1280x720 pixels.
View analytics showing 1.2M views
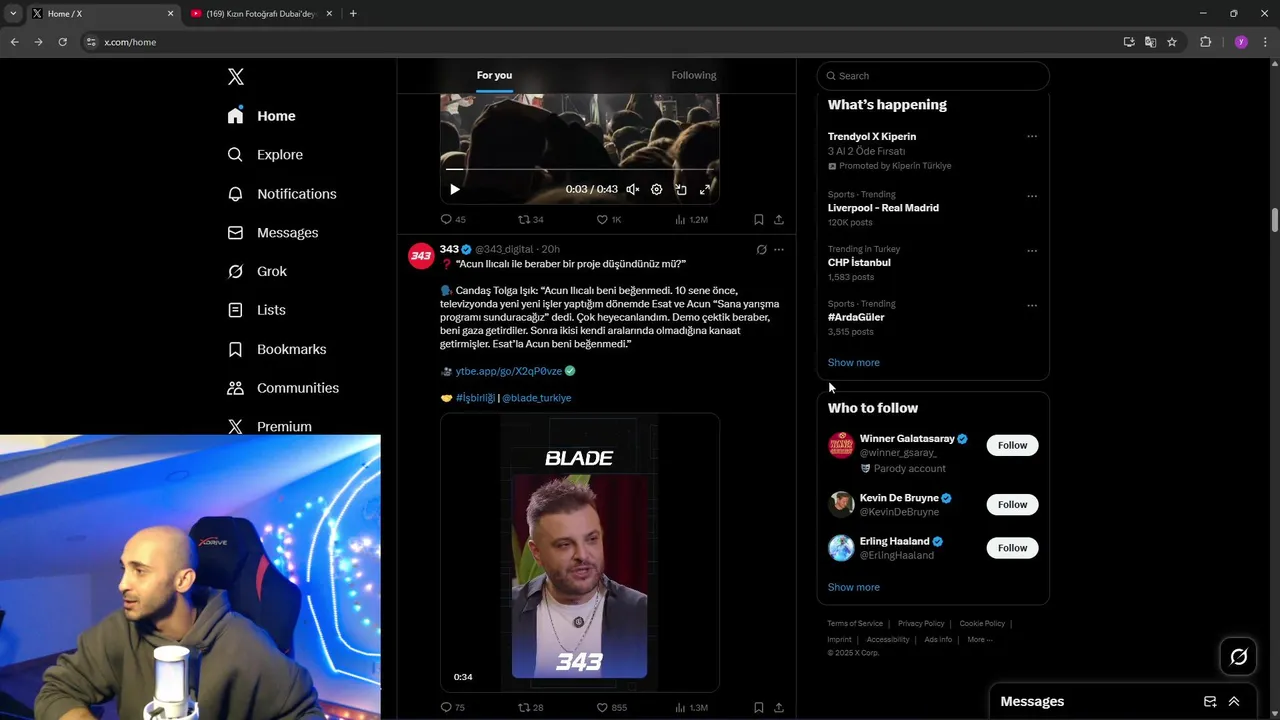[x=691, y=219]
